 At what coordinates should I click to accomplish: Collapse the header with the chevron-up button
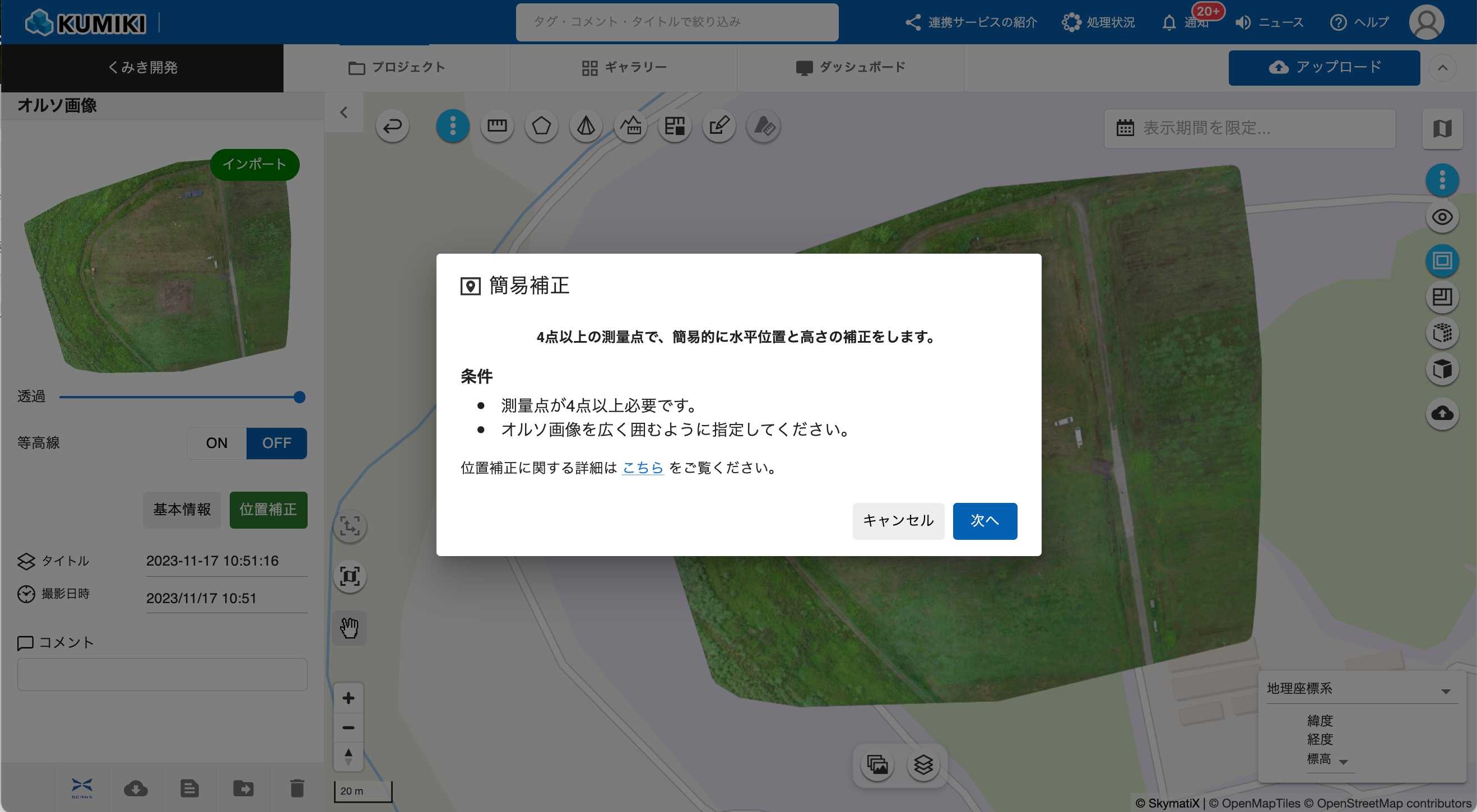click(1442, 68)
